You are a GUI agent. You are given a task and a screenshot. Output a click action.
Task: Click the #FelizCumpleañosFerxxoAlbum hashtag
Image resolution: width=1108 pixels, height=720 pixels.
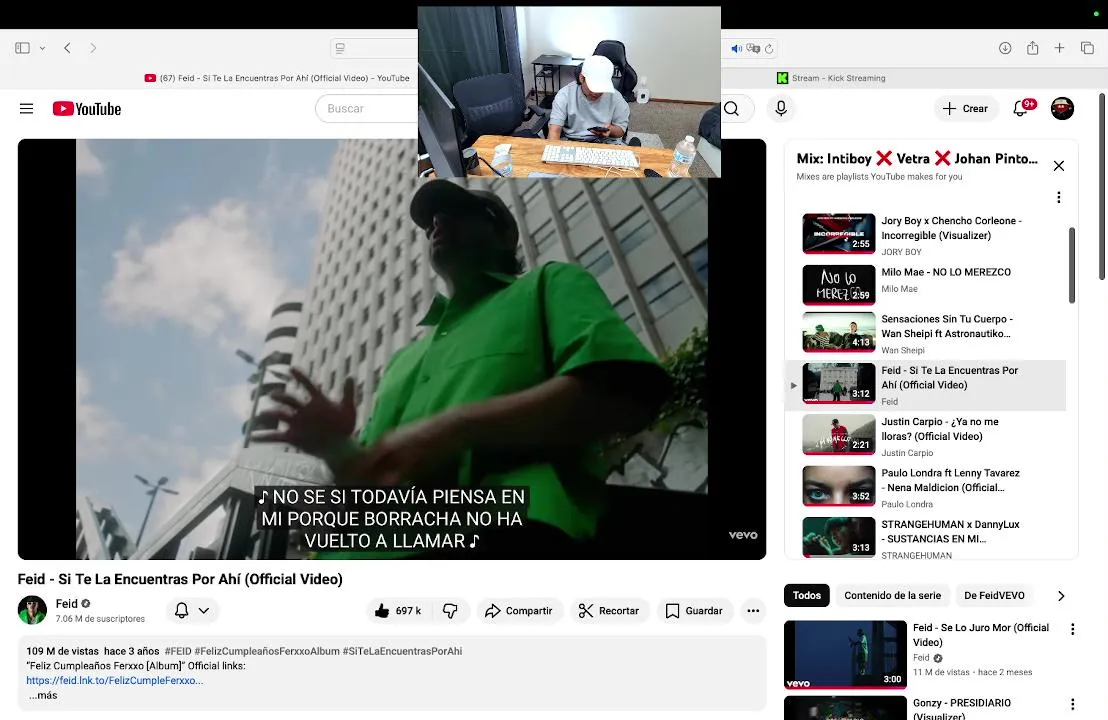(267, 651)
